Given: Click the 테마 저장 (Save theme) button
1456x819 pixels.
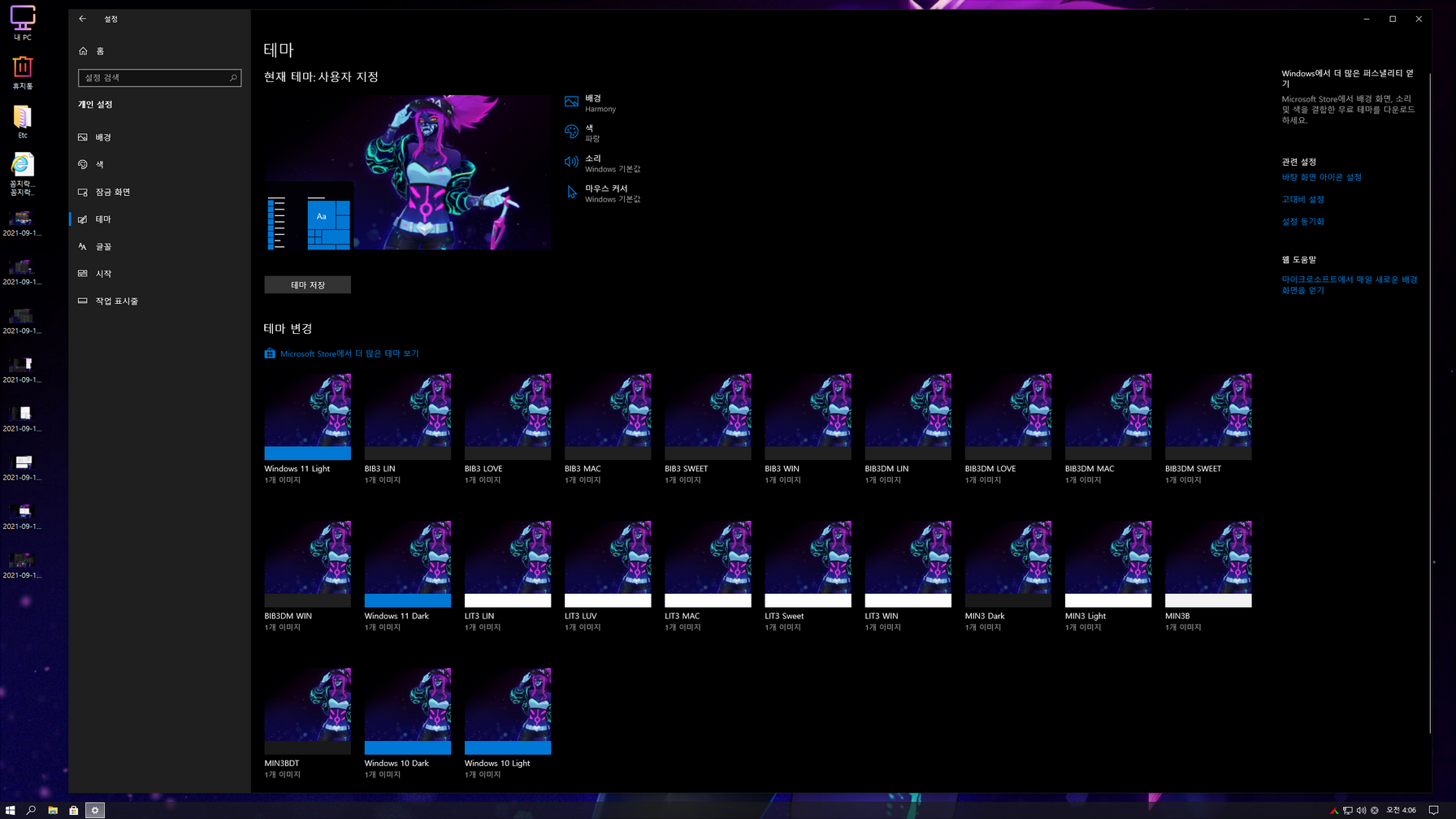Looking at the screenshot, I should [307, 285].
